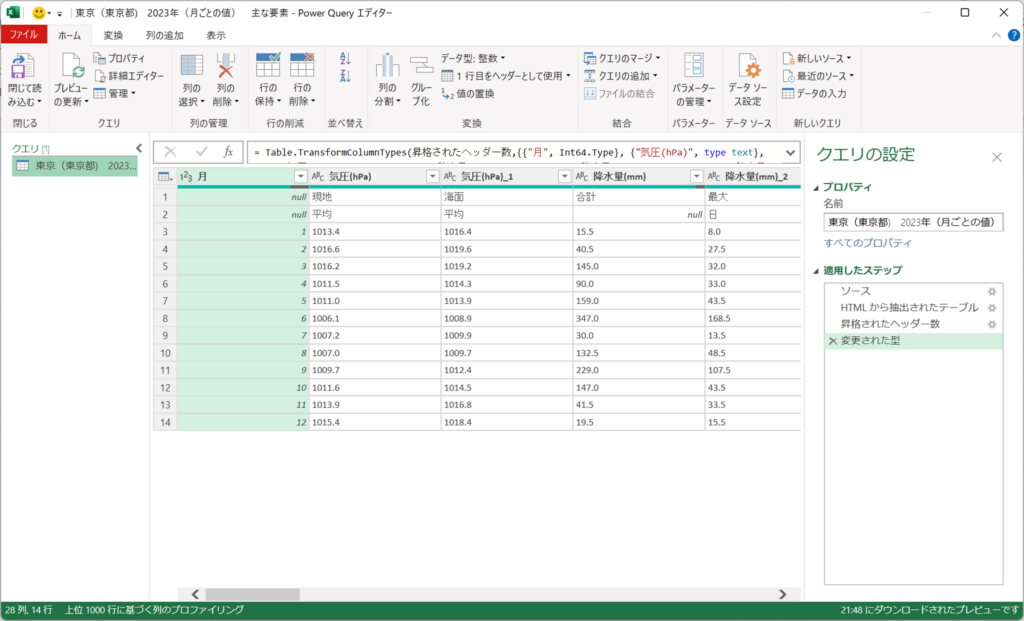1024x621 pixels.
Task: Click the help question mark icon
Action: point(1014,35)
